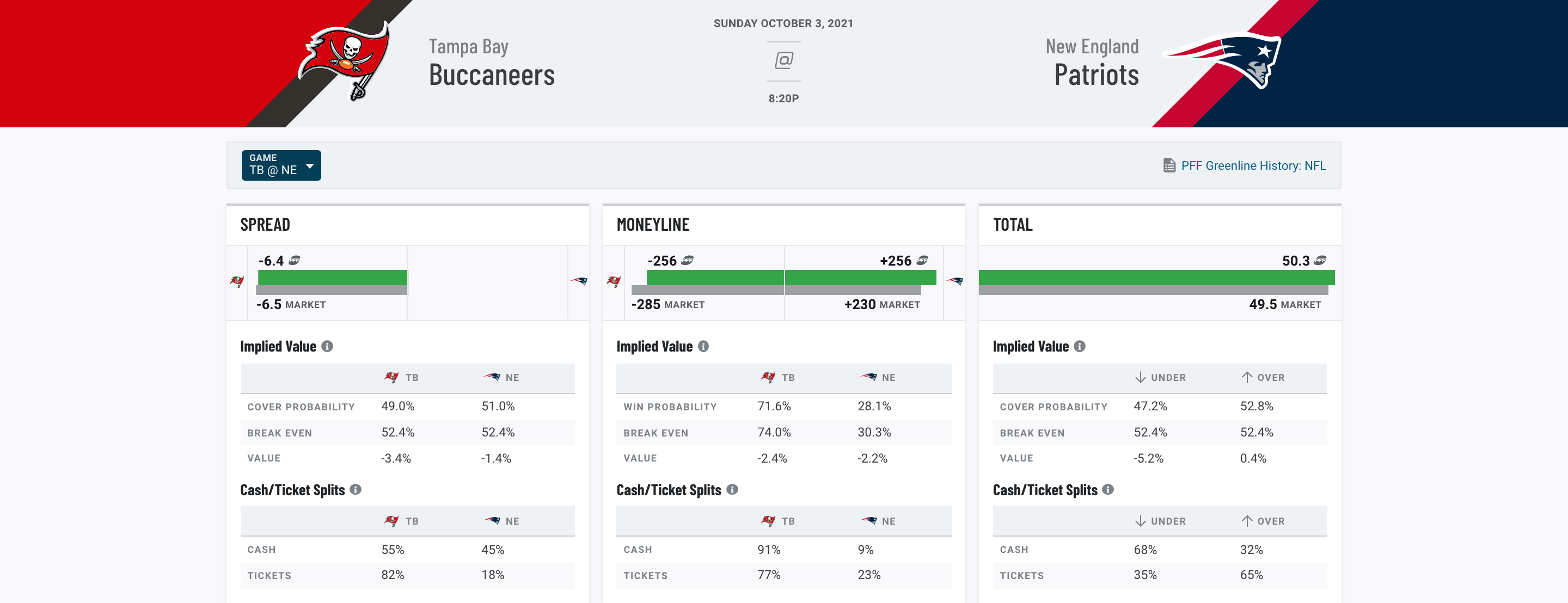Click TB cover probability 49.0%

tap(398, 406)
